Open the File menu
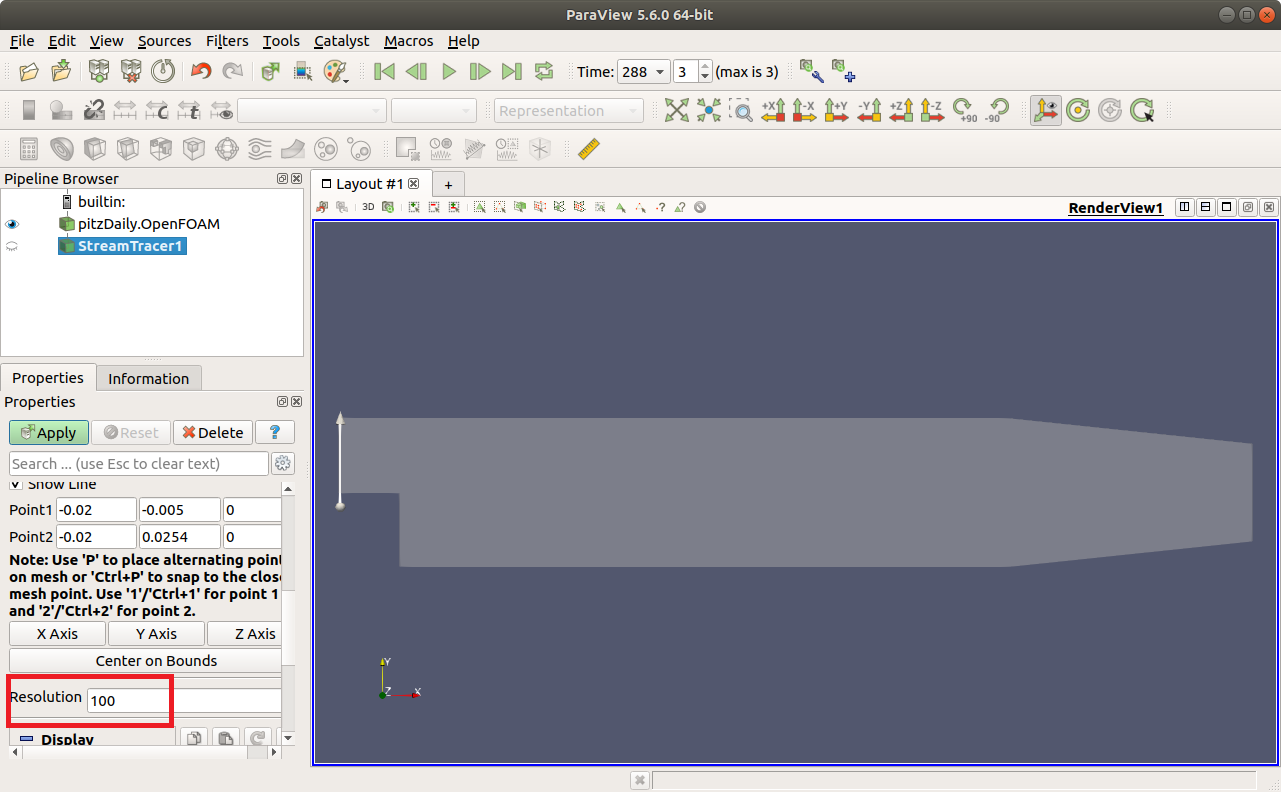This screenshot has width=1281, height=792. [x=22, y=41]
